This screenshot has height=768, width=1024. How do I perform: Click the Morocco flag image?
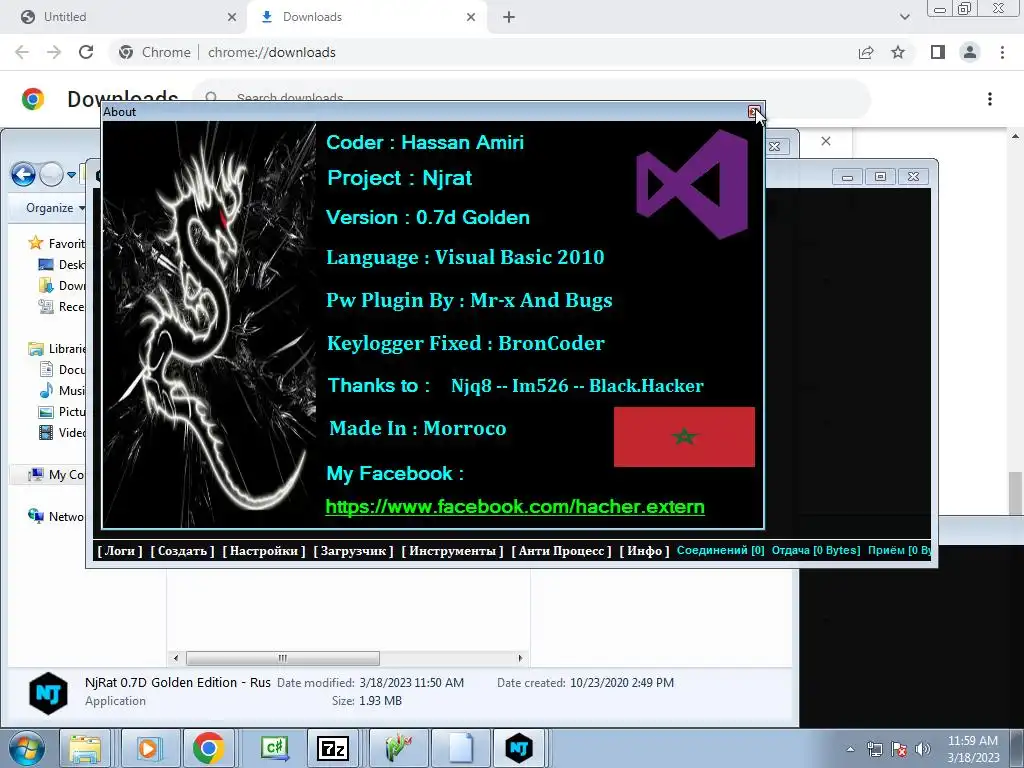684,437
